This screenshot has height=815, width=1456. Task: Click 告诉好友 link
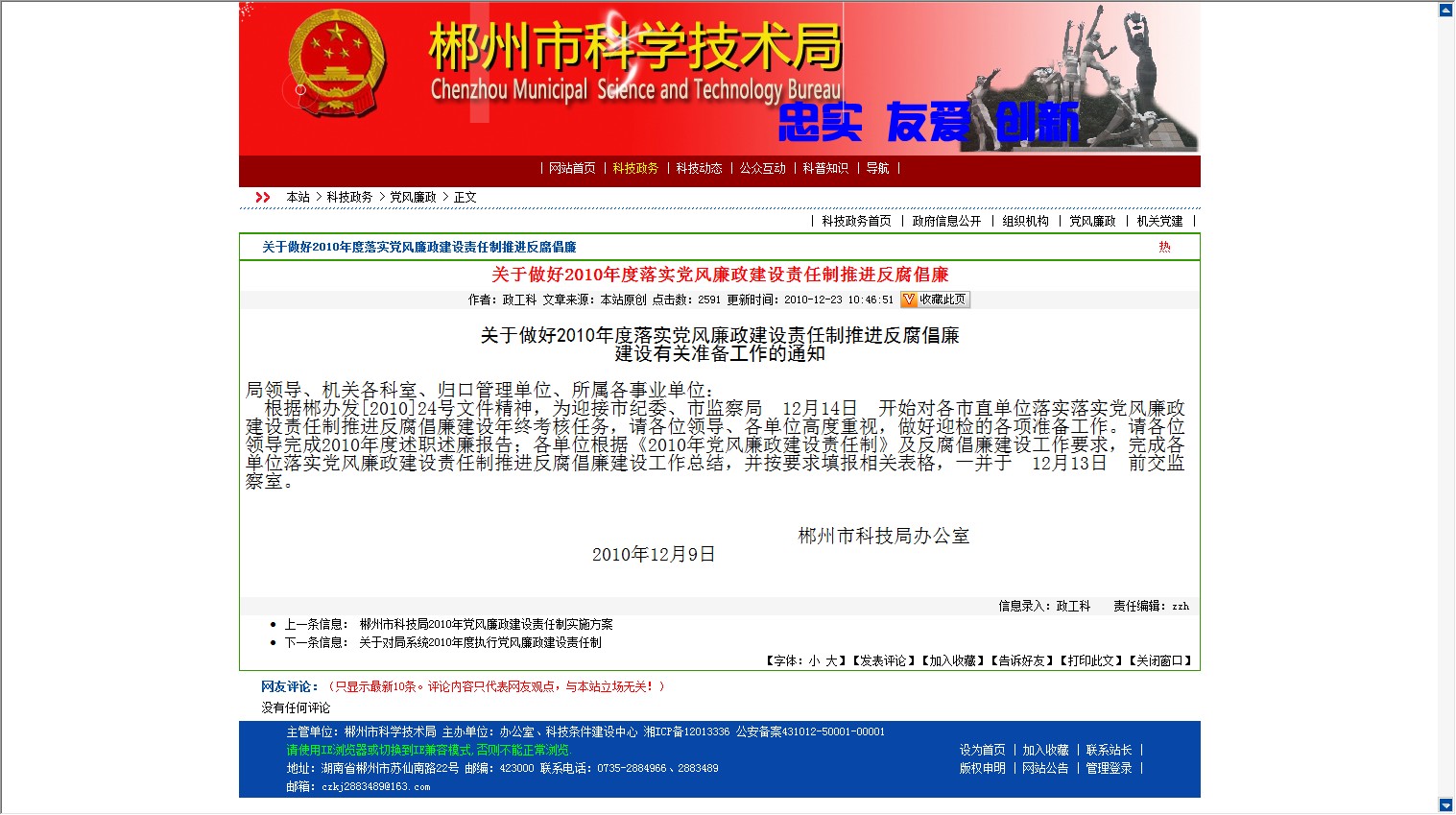click(1021, 660)
